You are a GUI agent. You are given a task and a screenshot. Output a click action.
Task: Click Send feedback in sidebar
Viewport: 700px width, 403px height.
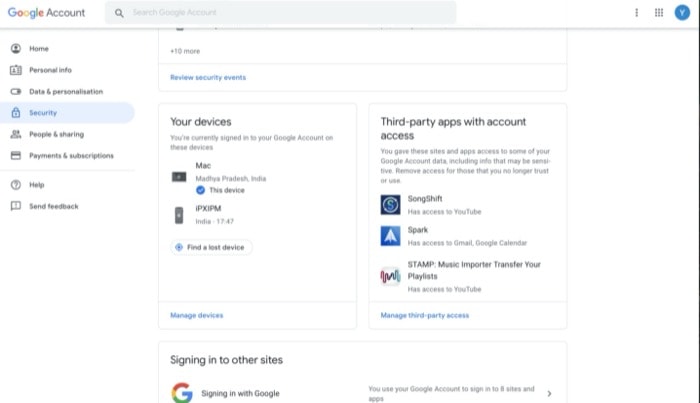point(67,206)
